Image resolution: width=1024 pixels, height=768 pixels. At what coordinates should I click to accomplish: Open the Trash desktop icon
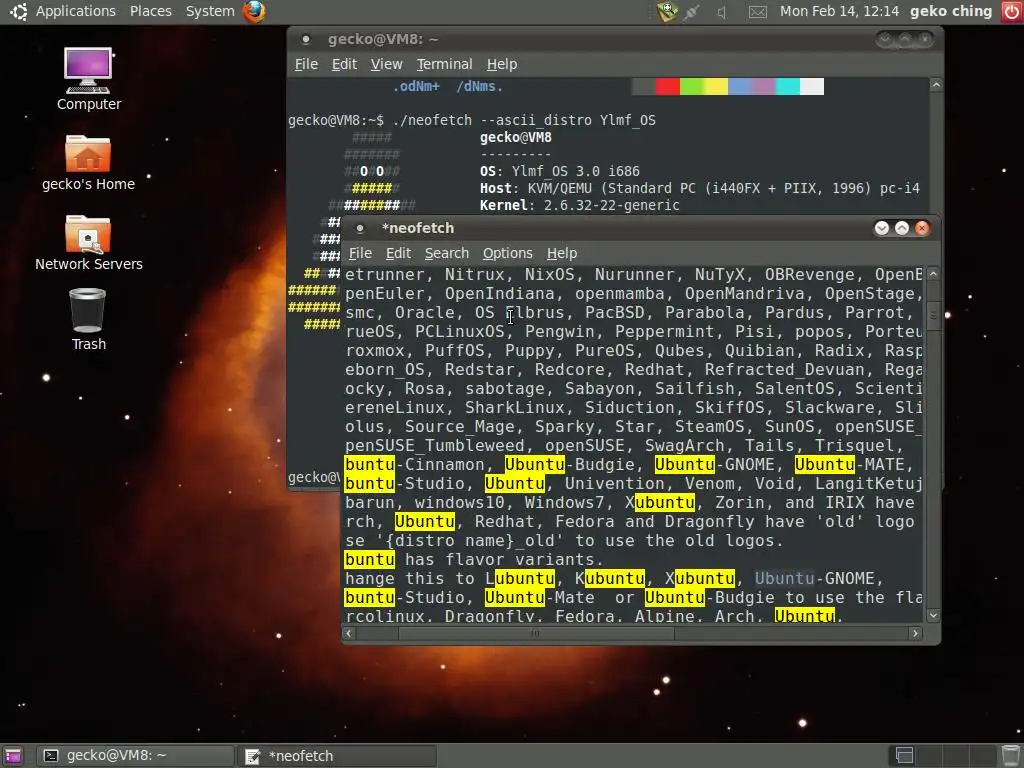pos(88,320)
